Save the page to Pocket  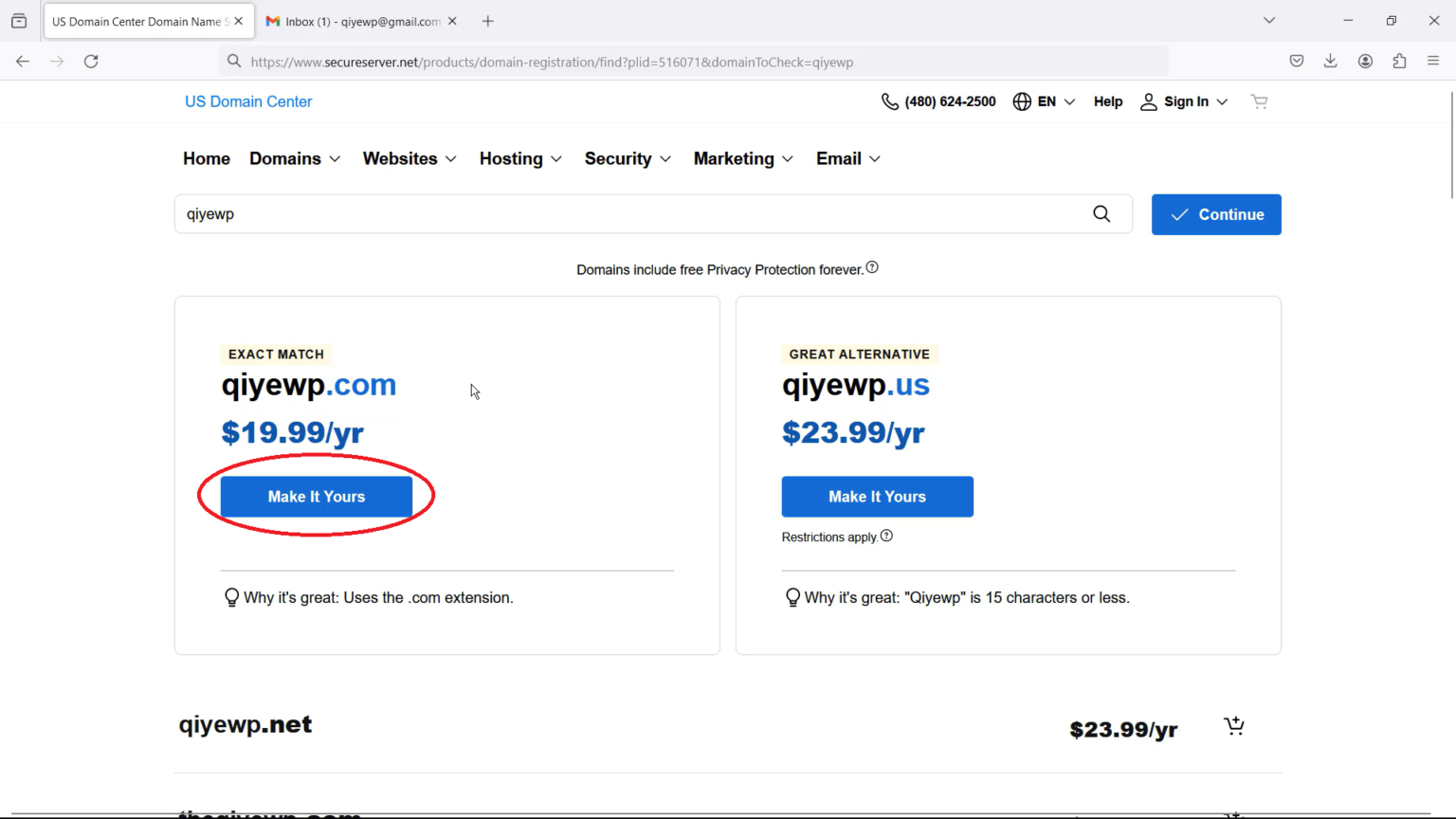1297,62
